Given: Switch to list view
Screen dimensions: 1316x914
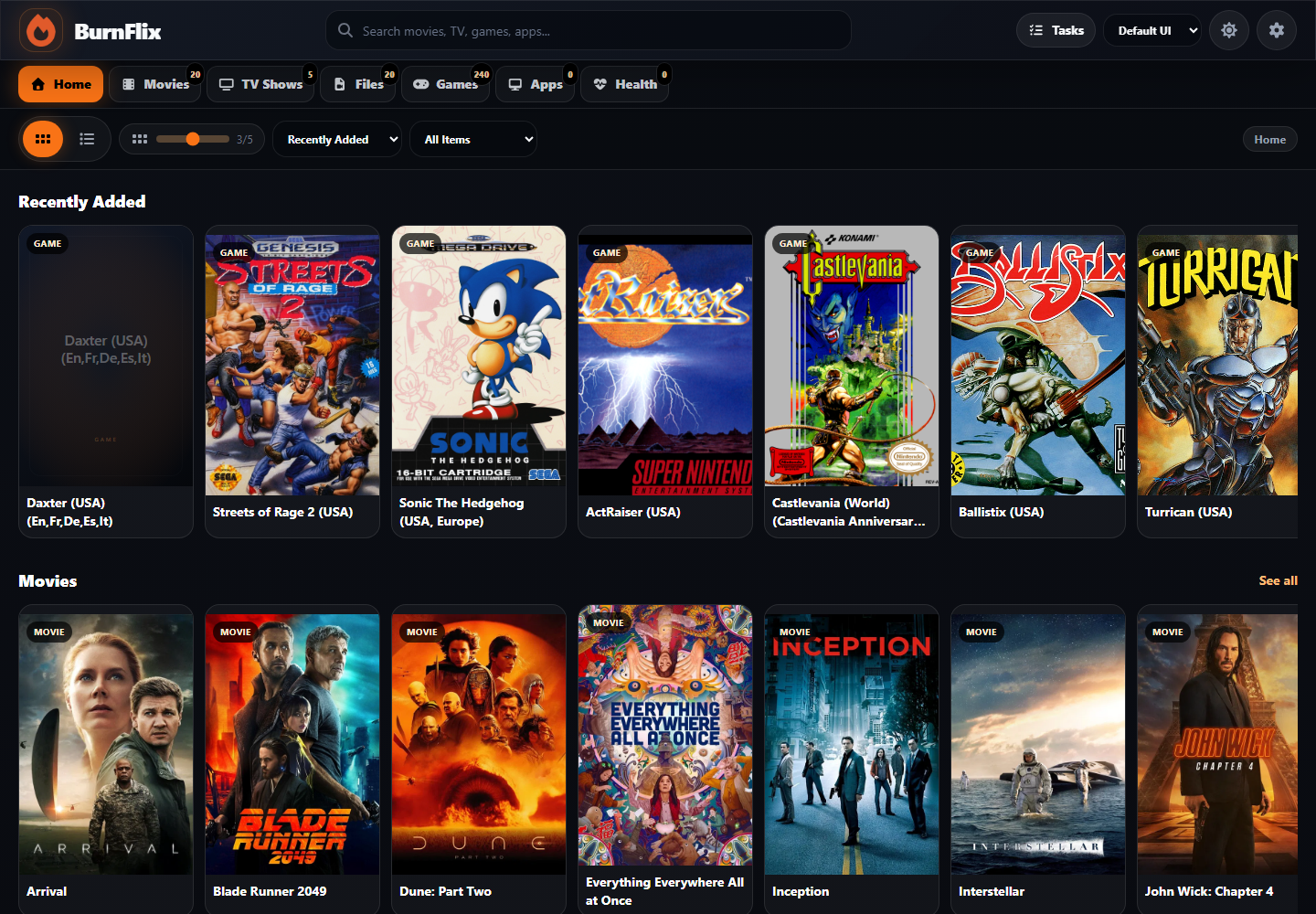Looking at the screenshot, I should (87, 139).
